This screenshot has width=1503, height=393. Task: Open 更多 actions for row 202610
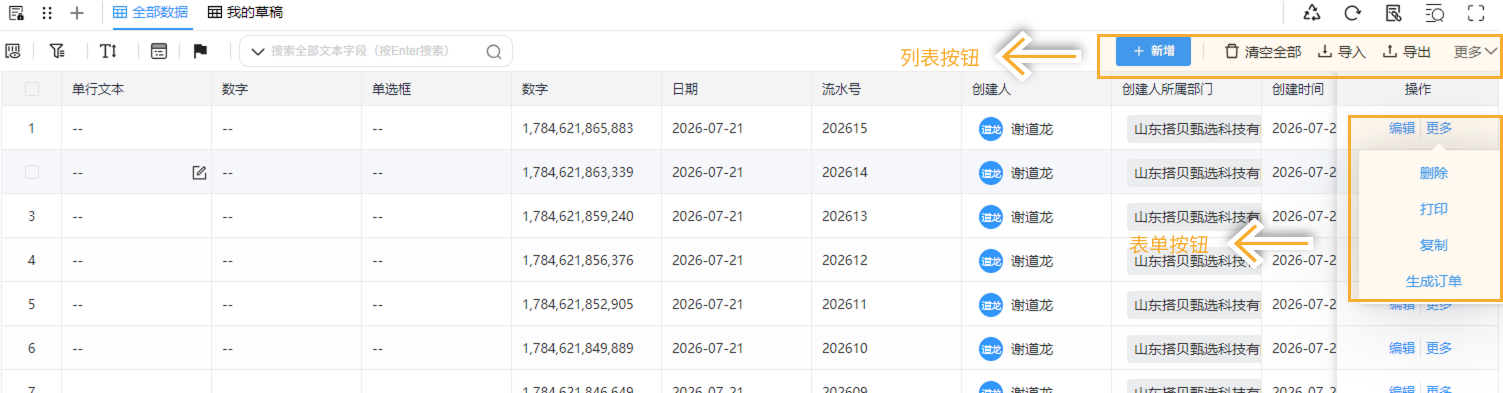tap(1439, 348)
